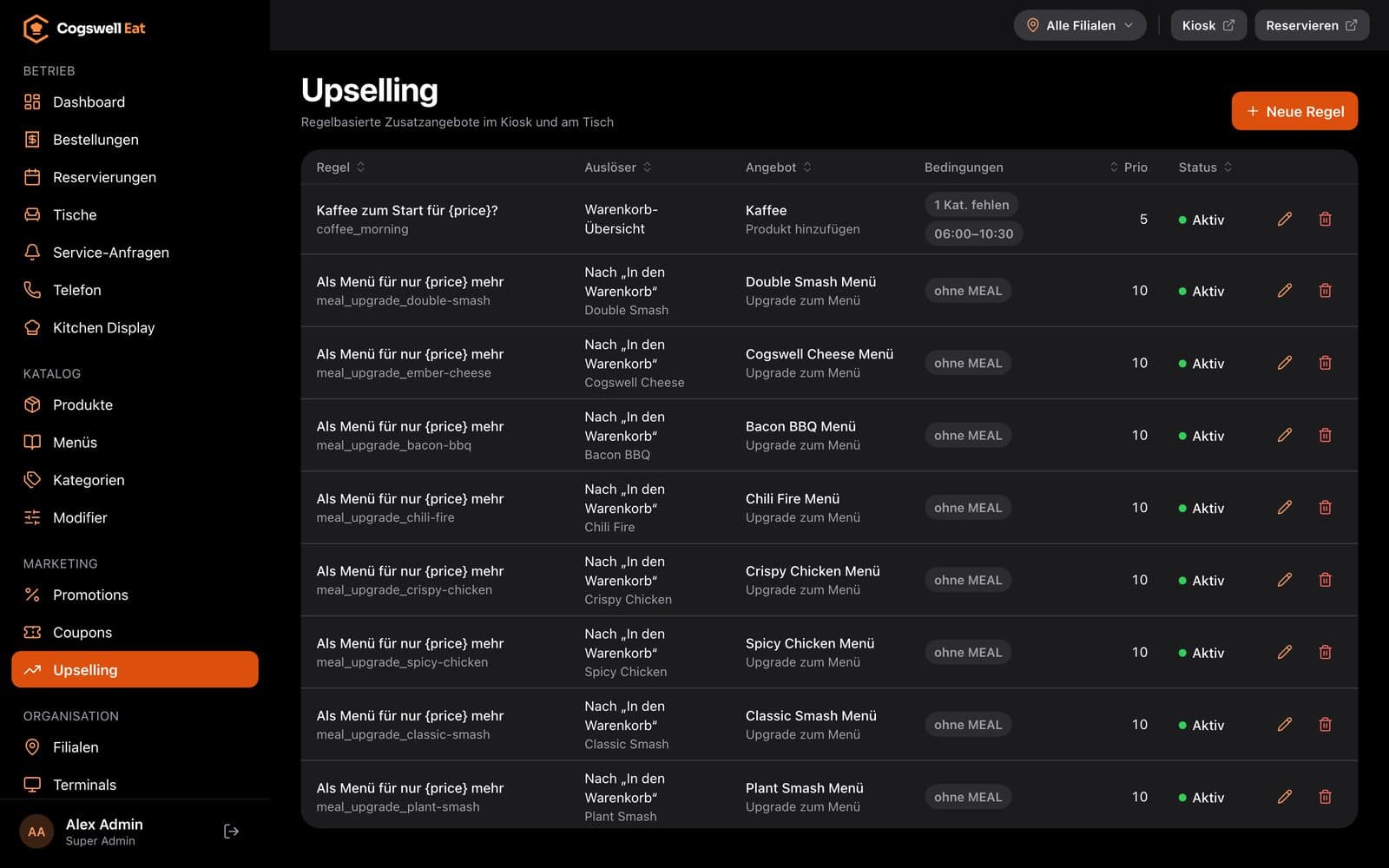Open Dashboard in the sidebar

(135, 102)
